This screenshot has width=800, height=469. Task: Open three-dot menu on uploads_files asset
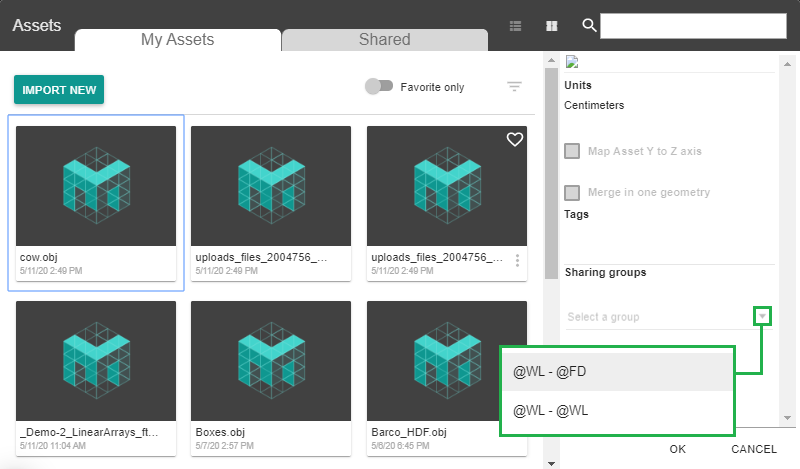(x=517, y=260)
